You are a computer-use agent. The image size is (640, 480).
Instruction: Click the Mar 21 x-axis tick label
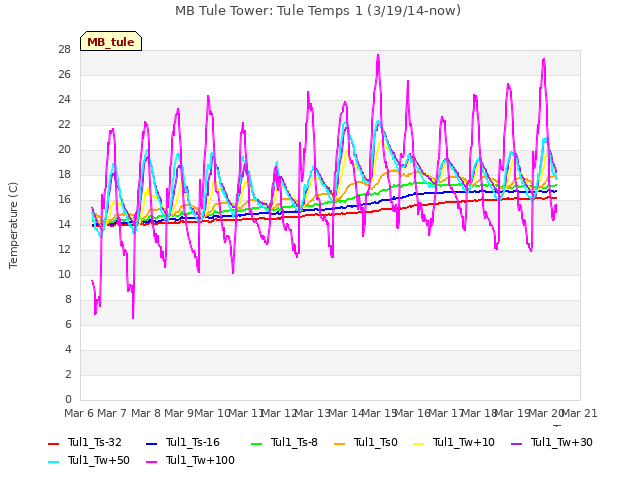(x=580, y=413)
